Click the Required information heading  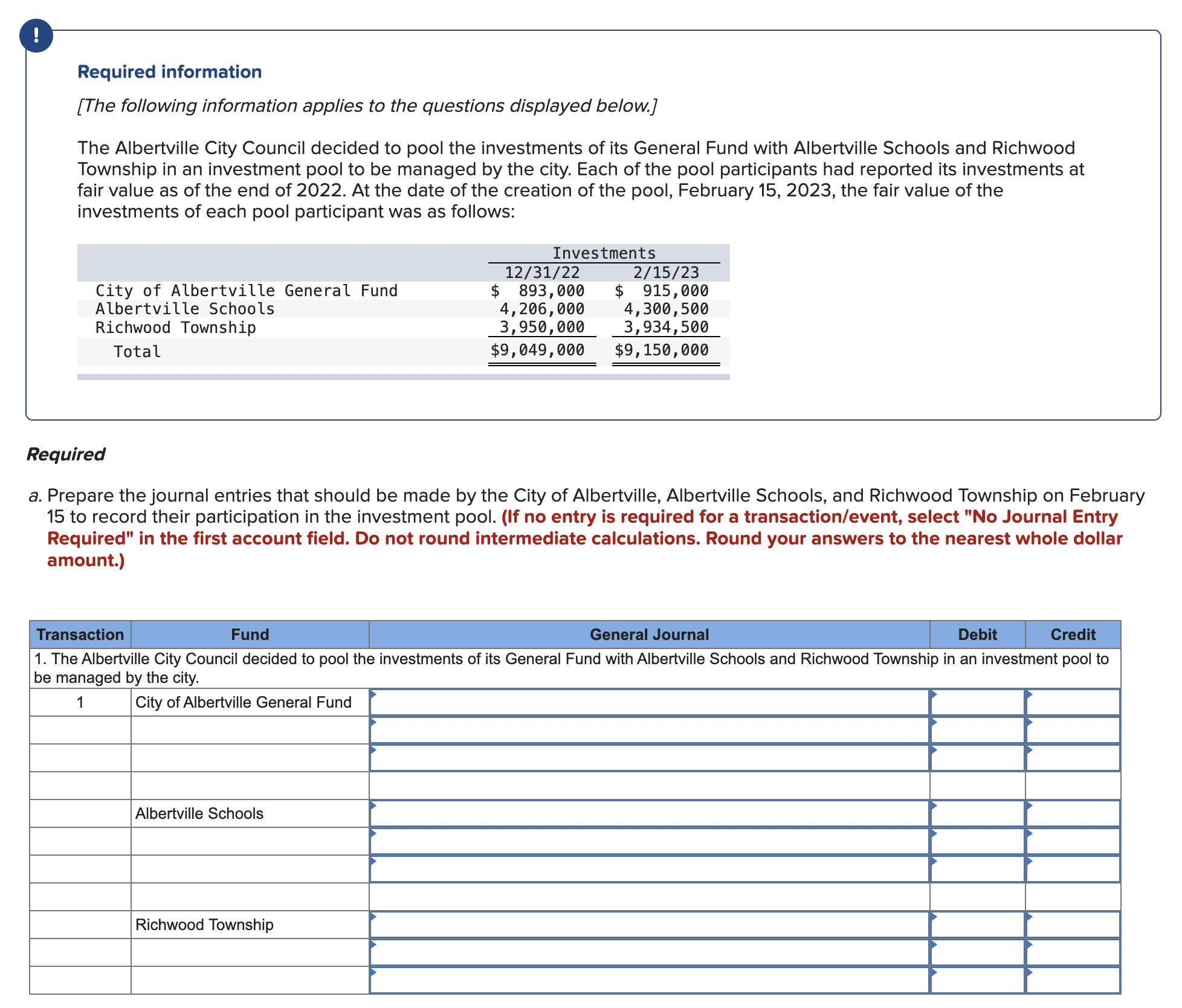(170, 72)
